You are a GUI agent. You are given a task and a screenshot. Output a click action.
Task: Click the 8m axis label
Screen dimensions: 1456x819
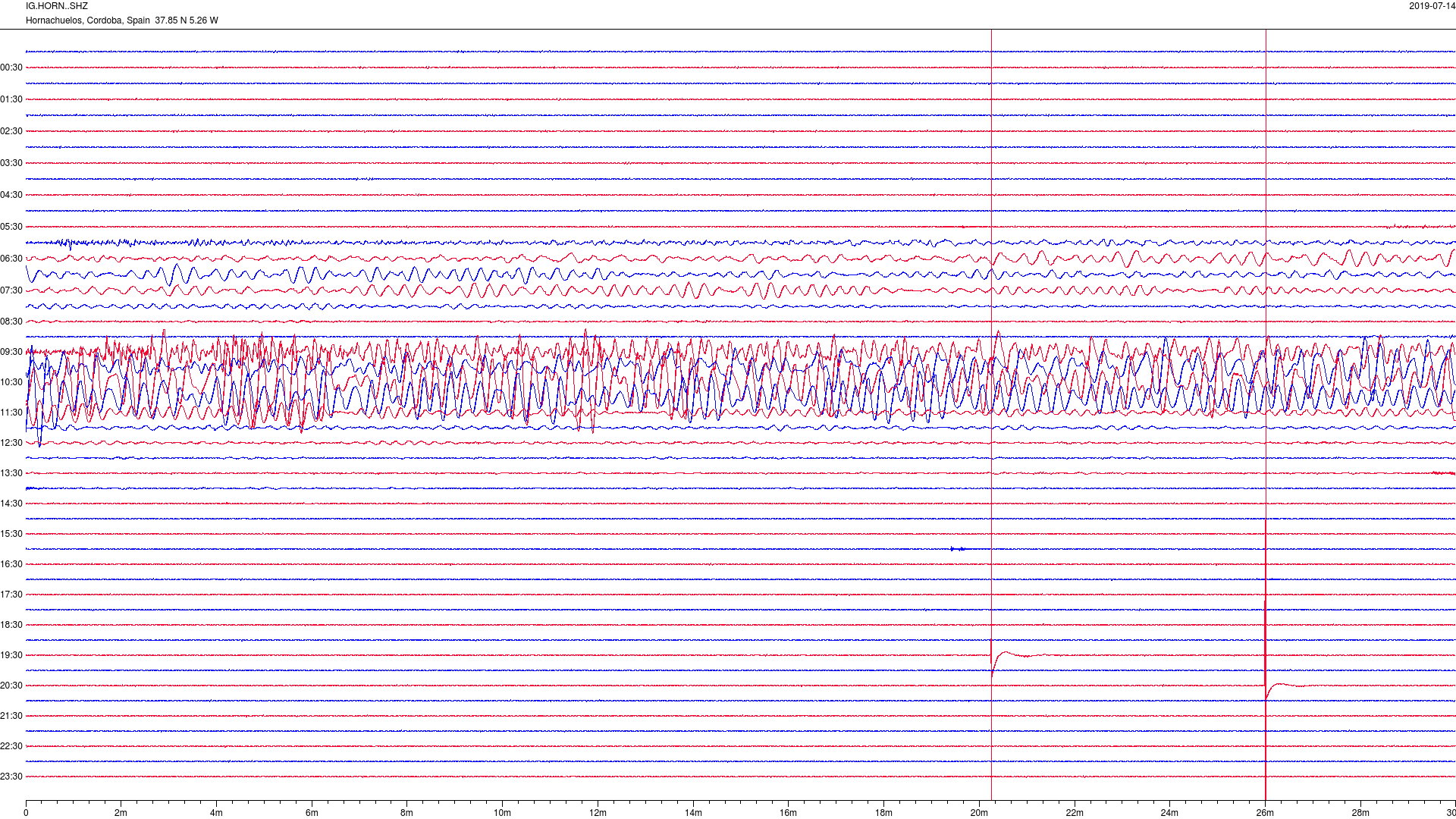tap(407, 813)
